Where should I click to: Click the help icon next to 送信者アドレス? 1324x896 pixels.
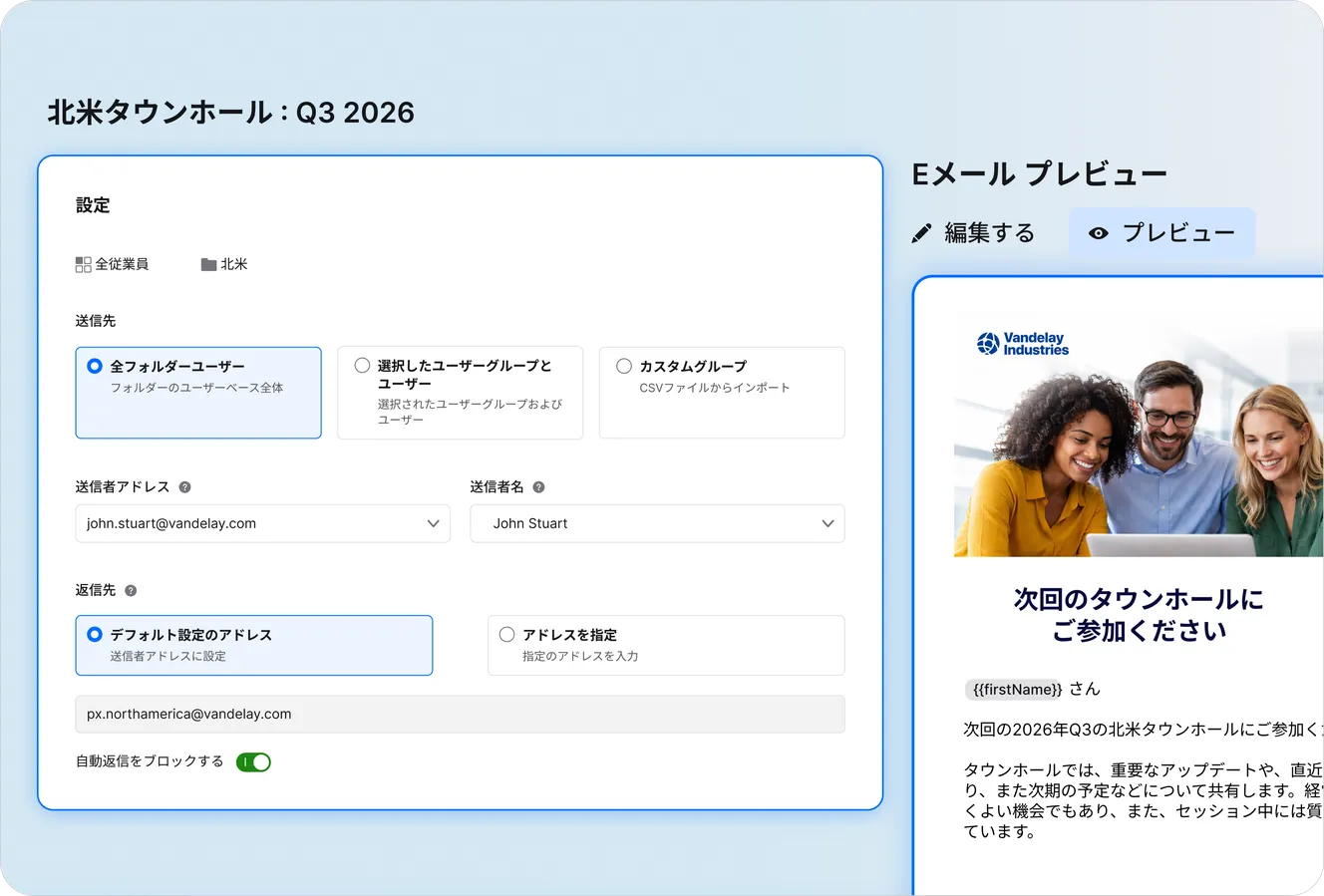click(184, 487)
